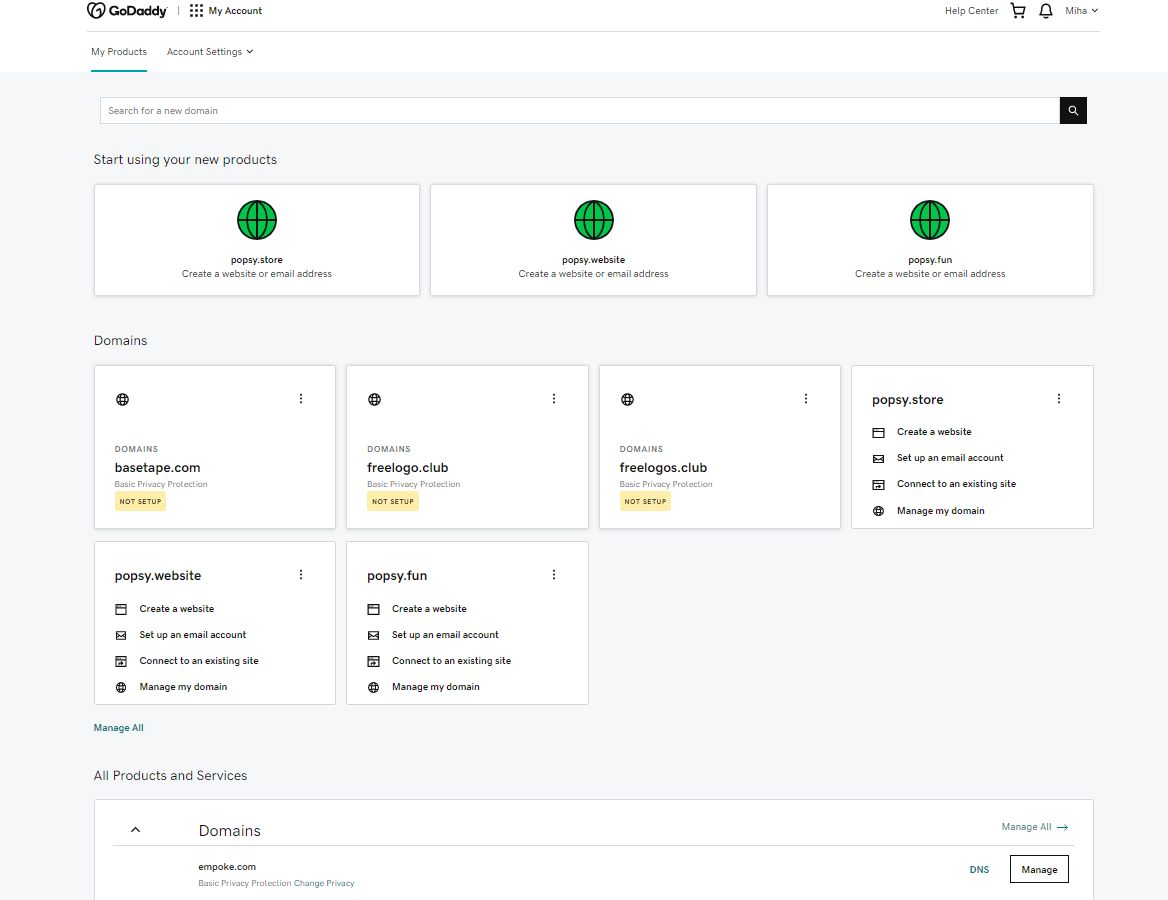Click the Help Center link

[971, 11]
